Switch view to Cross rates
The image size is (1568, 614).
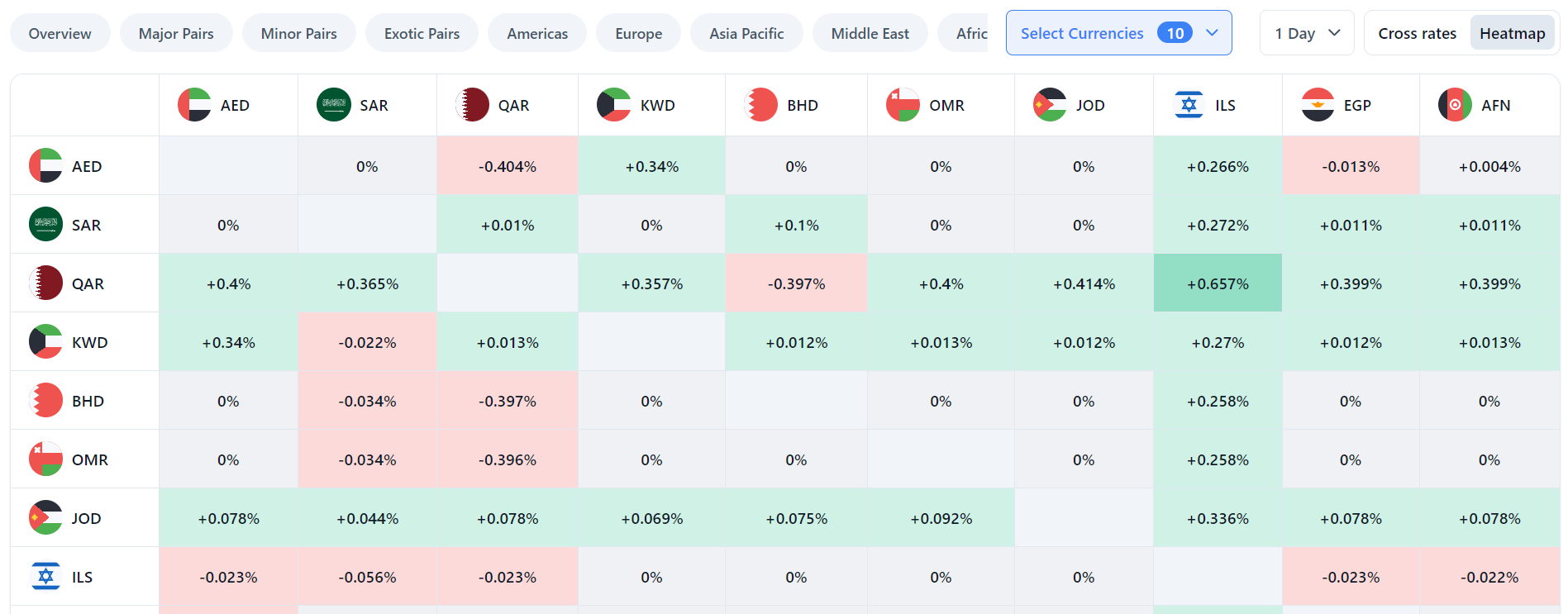coord(1417,33)
